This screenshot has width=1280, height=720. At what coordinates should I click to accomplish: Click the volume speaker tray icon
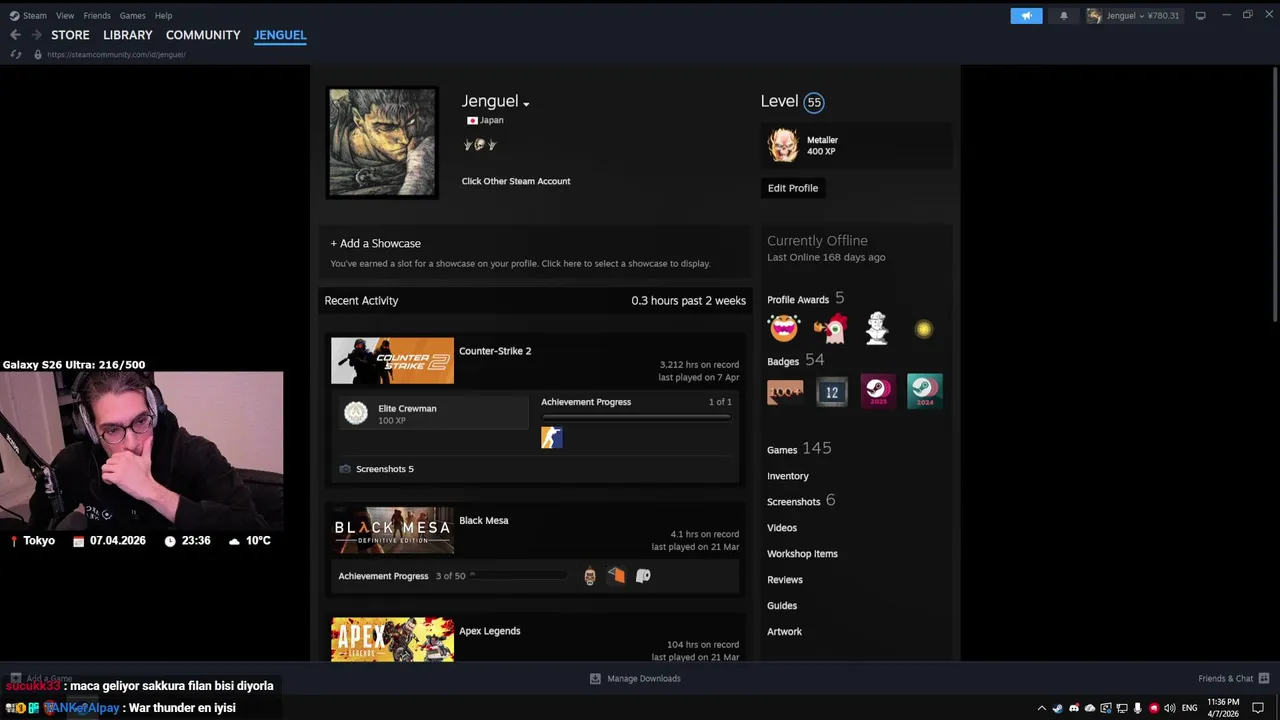pyautogui.click(x=1169, y=708)
